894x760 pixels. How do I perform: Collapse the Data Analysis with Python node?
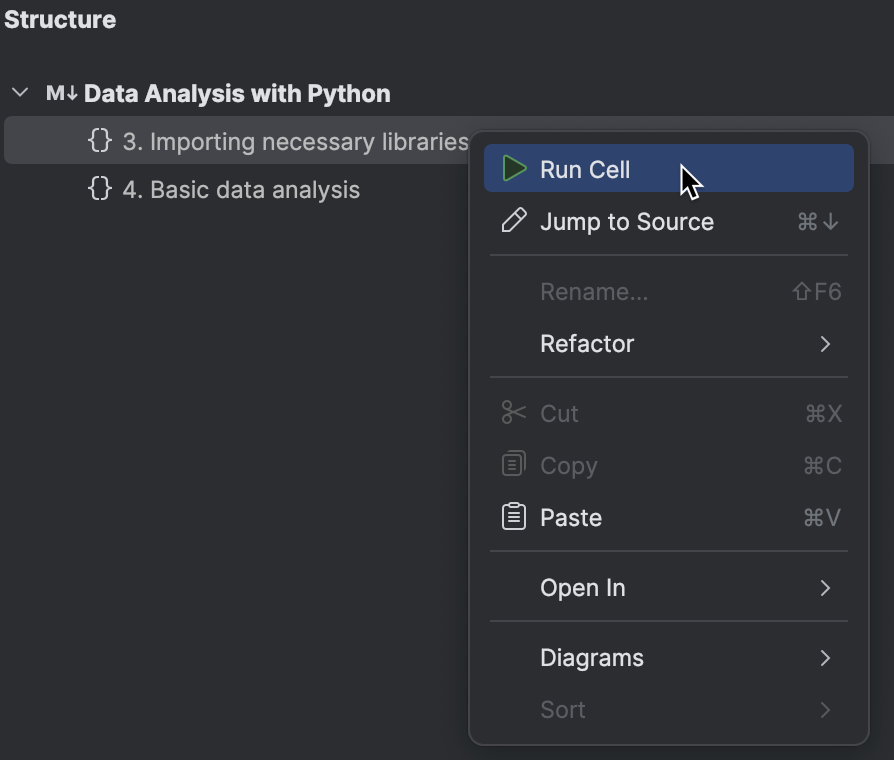[x=20, y=92]
